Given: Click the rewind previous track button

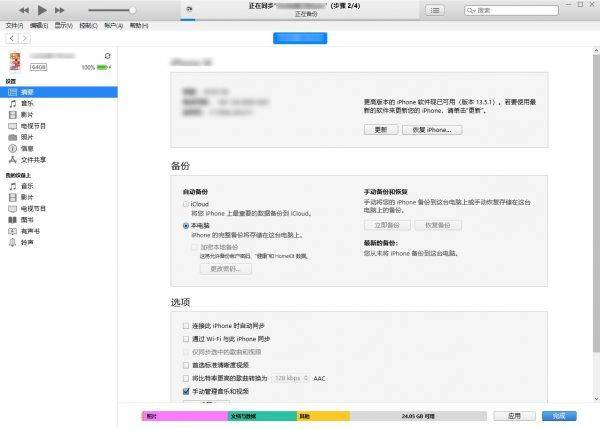Looking at the screenshot, I should (x=24, y=10).
